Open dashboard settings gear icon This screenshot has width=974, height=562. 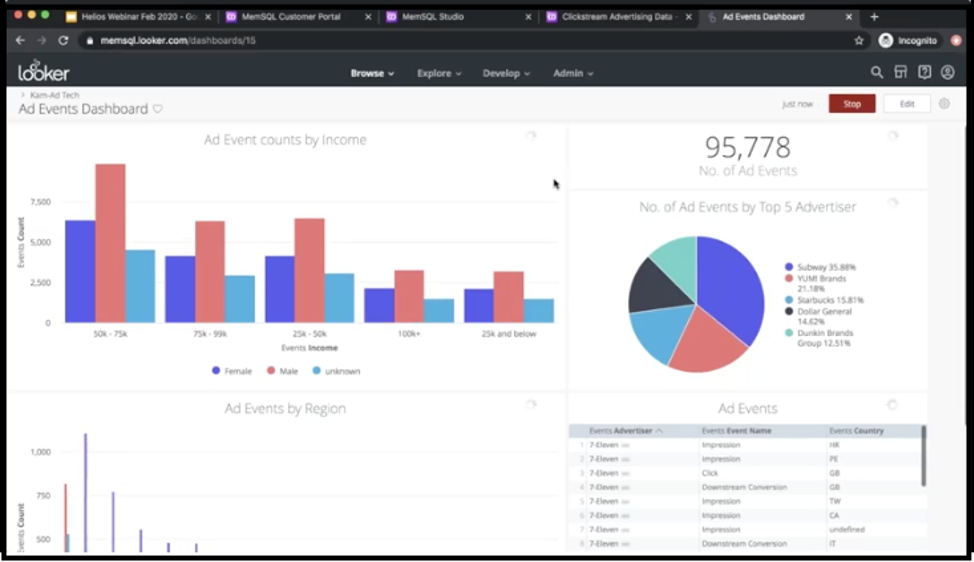click(944, 104)
